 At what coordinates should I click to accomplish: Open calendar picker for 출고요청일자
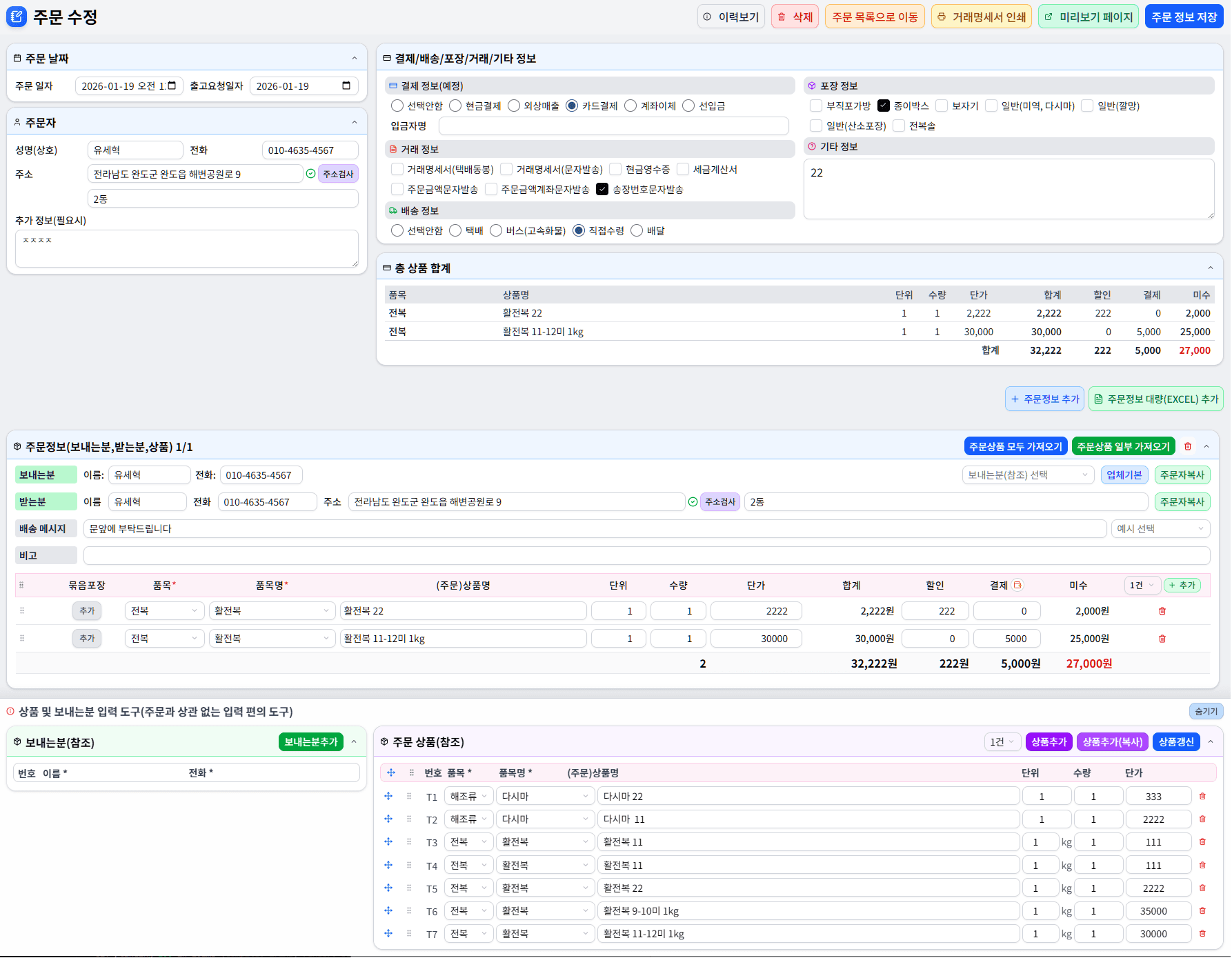click(x=346, y=86)
